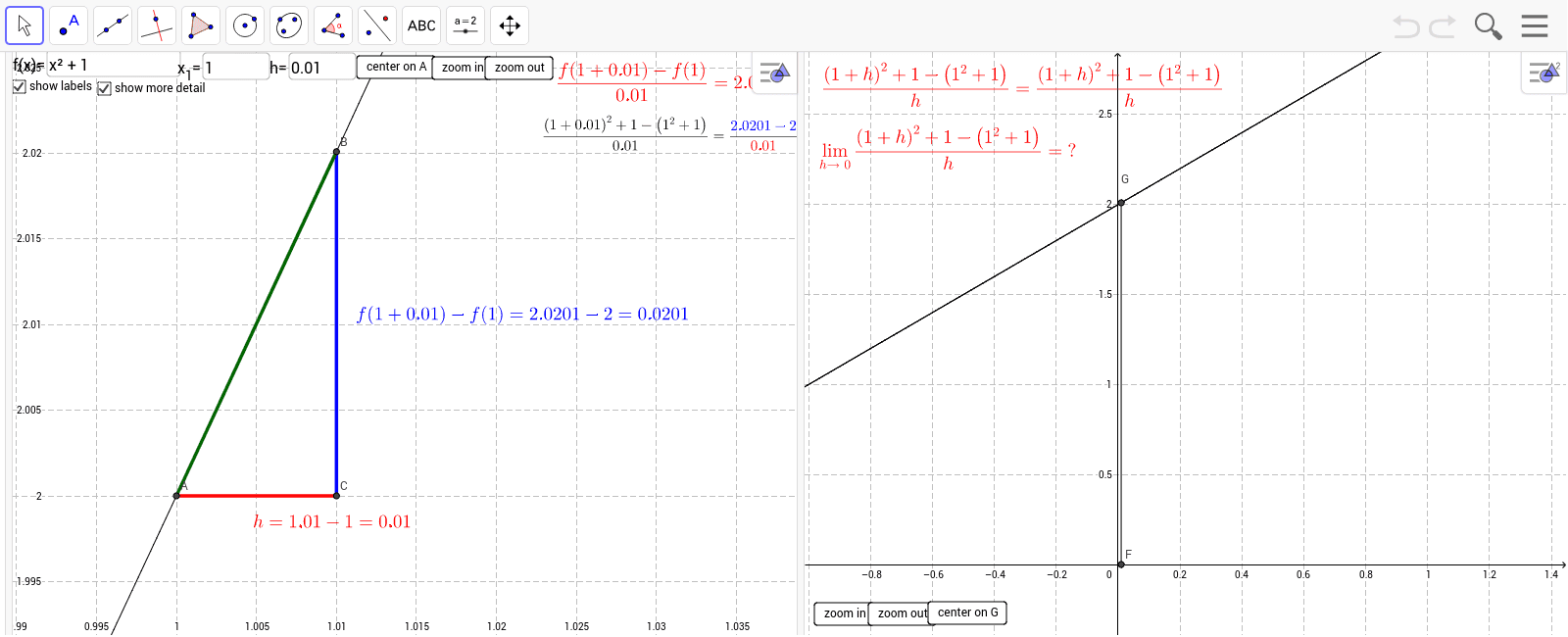This screenshot has height=637, width=1568.
Task: Select the Circle with center tool
Action: tap(245, 25)
